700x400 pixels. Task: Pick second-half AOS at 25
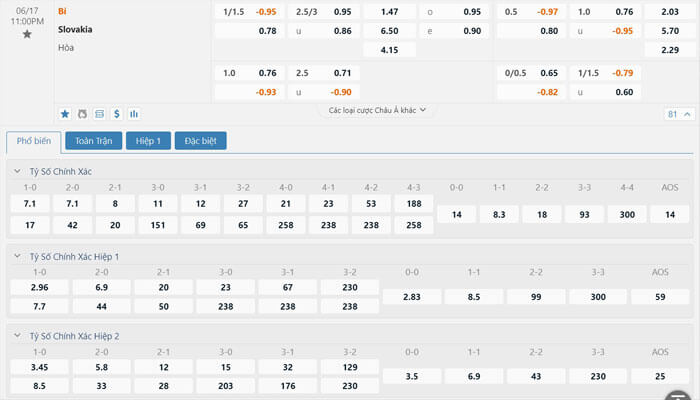(660, 376)
